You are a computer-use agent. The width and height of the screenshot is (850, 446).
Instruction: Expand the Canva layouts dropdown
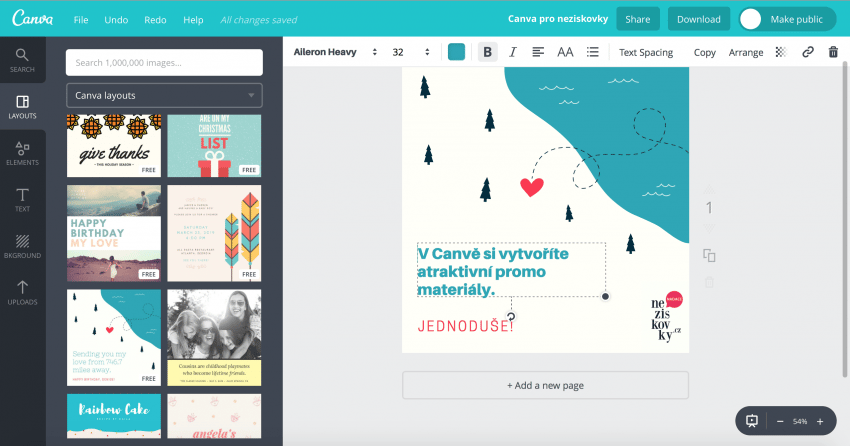pos(164,95)
